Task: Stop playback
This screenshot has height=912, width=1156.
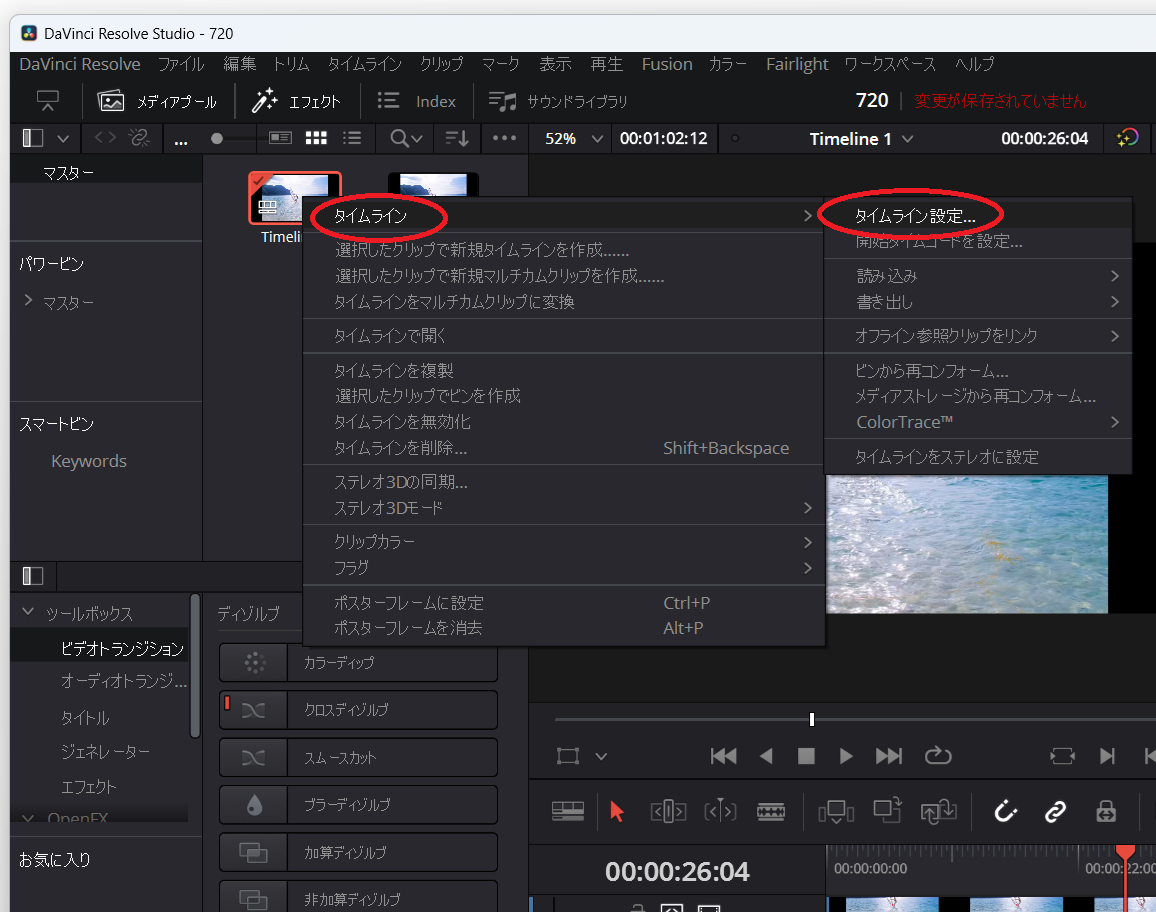Action: [807, 756]
